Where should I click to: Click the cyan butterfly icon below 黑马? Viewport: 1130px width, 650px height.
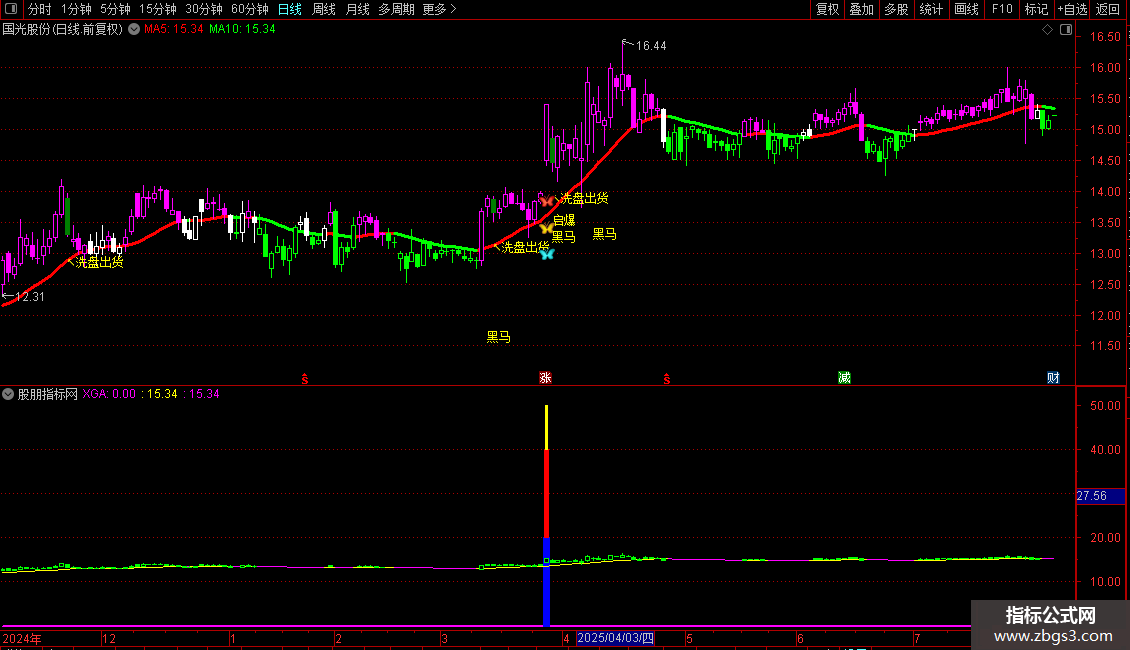pyautogui.click(x=547, y=254)
